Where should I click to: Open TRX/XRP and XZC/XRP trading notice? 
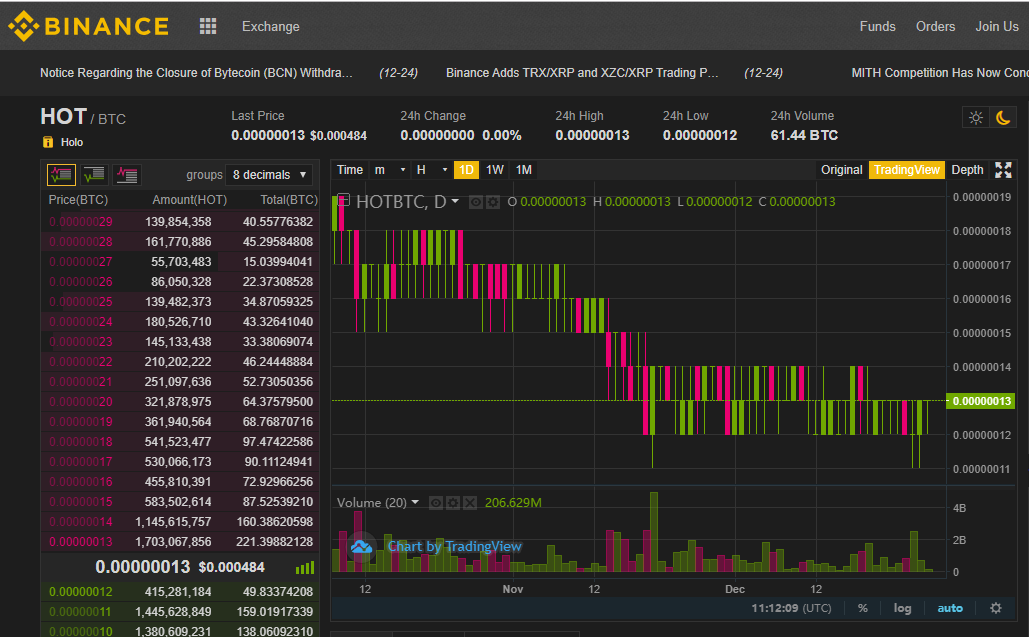click(582, 73)
